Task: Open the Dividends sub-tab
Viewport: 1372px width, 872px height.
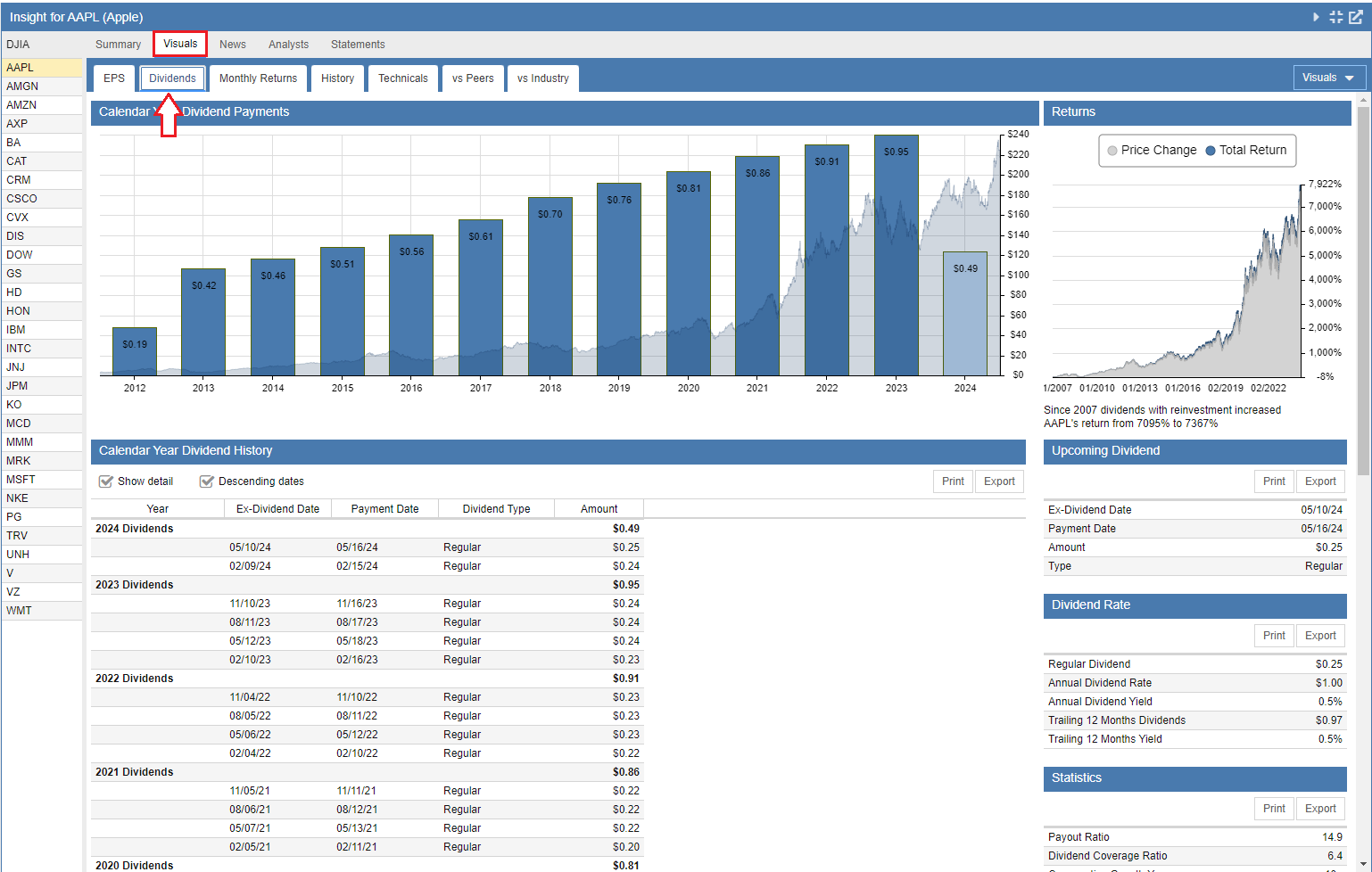Action: tap(172, 78)
